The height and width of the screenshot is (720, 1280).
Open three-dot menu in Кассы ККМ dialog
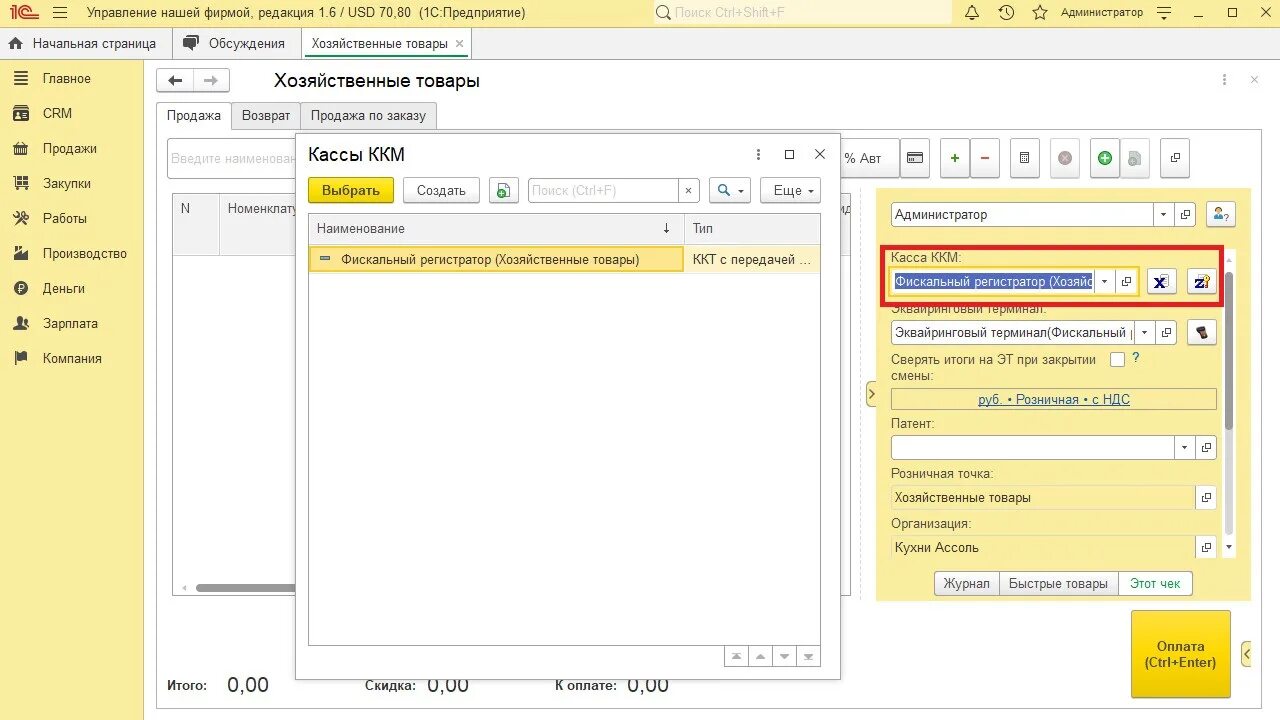(x=759, y=154)
